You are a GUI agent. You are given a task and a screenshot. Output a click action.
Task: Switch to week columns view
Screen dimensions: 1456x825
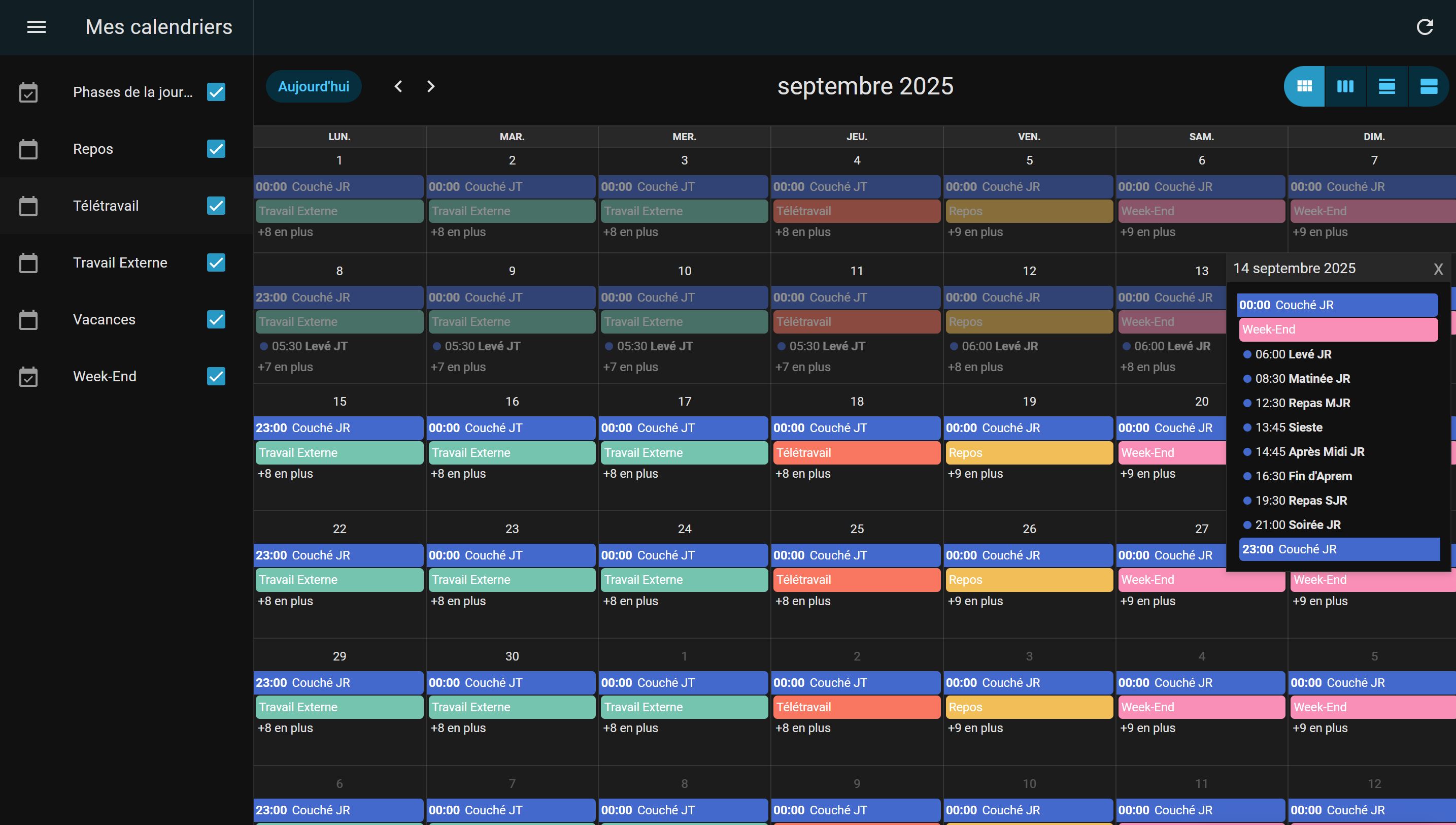1345,86
